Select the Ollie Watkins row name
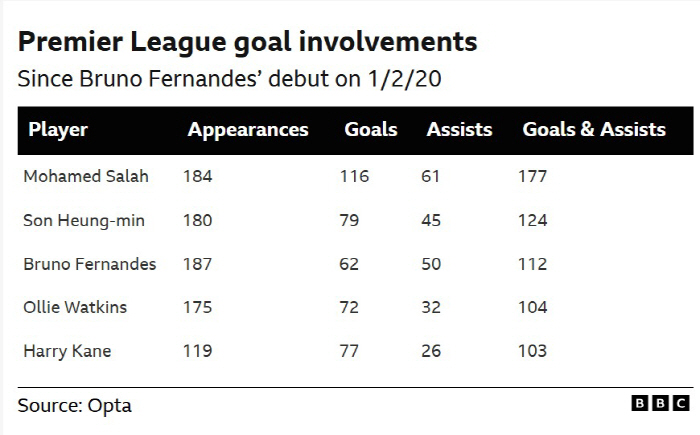Image resolution: width=700 pixels, height=435 pixels. pos(75,307)
